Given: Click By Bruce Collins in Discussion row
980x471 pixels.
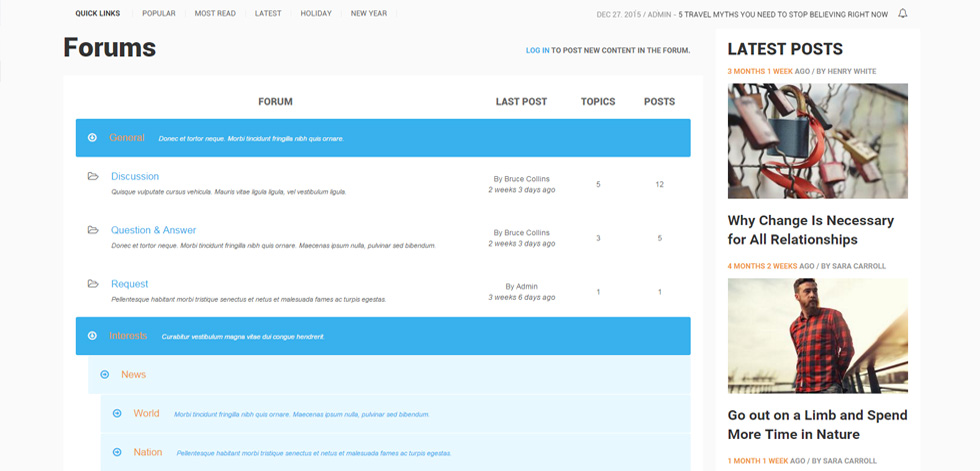Looking at the screenshot, I should tap(521, 179).
